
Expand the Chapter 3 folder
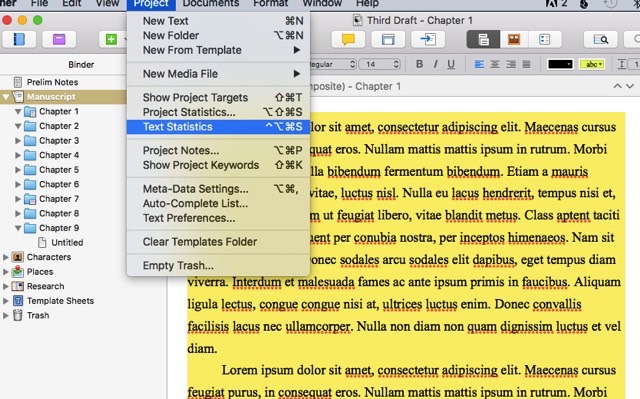pos(18,141)
